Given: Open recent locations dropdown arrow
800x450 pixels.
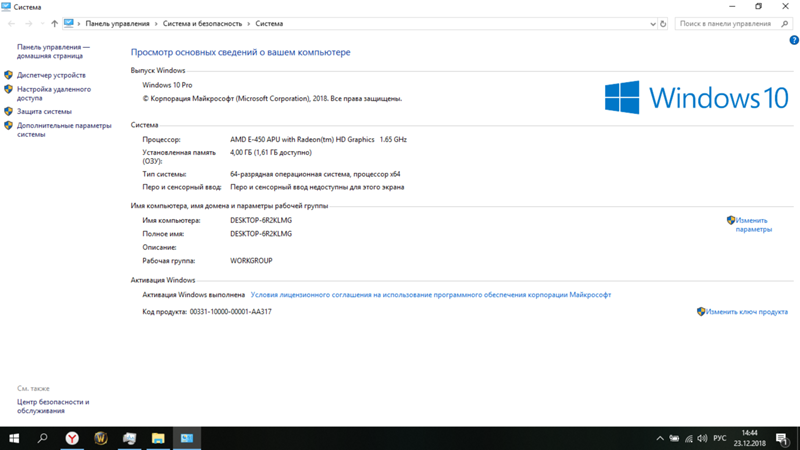Looking at the screenshot, I should (42, 23).
